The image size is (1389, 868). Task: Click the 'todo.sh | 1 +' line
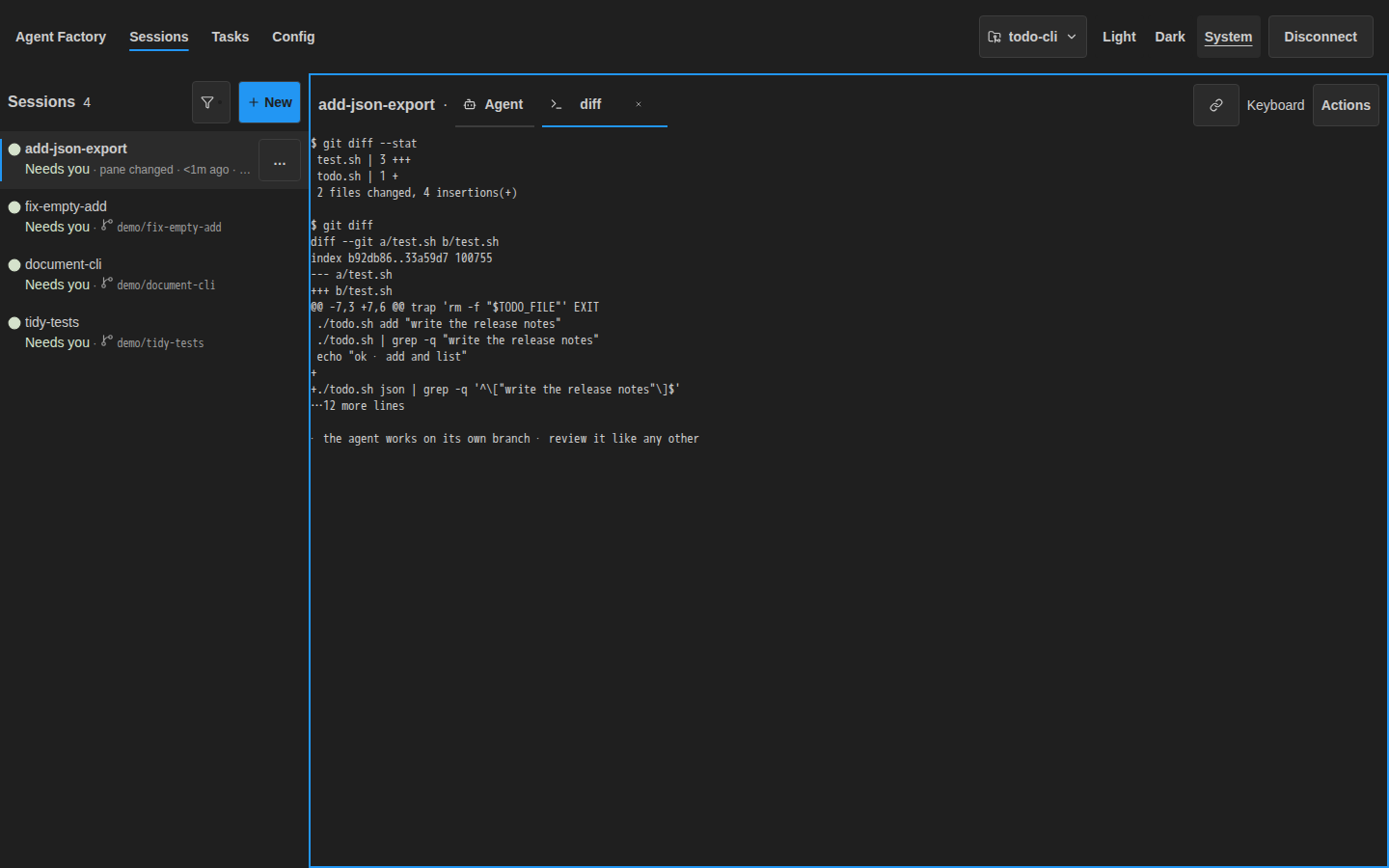click(x=357, y=176)
